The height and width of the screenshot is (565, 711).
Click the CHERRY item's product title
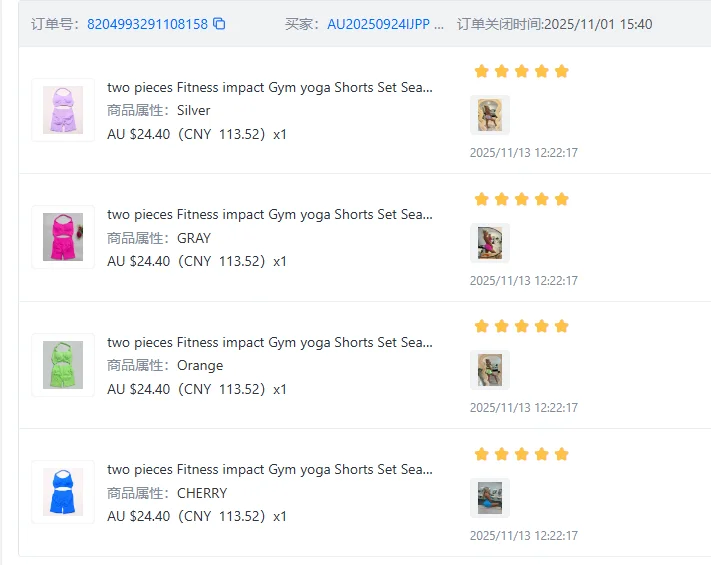(270, 469)
